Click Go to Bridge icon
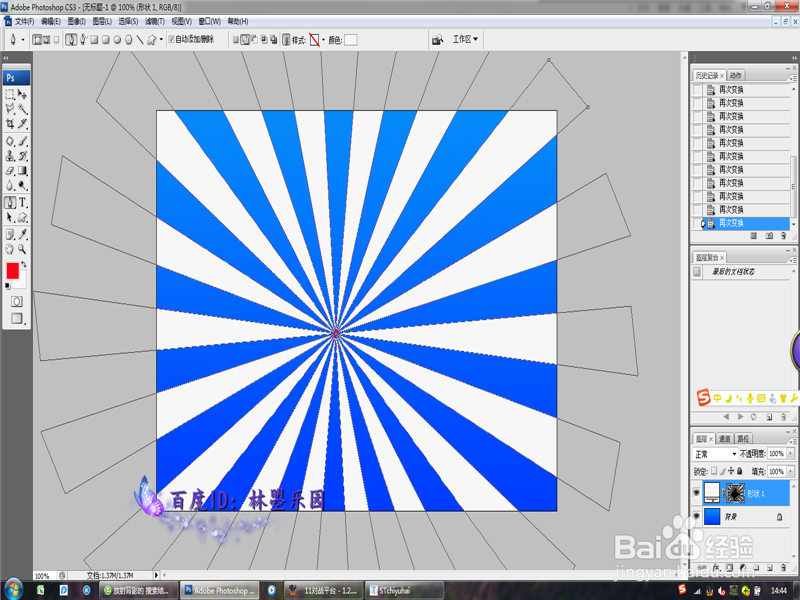This screenshot has width=800, height=600. point(437,40)
